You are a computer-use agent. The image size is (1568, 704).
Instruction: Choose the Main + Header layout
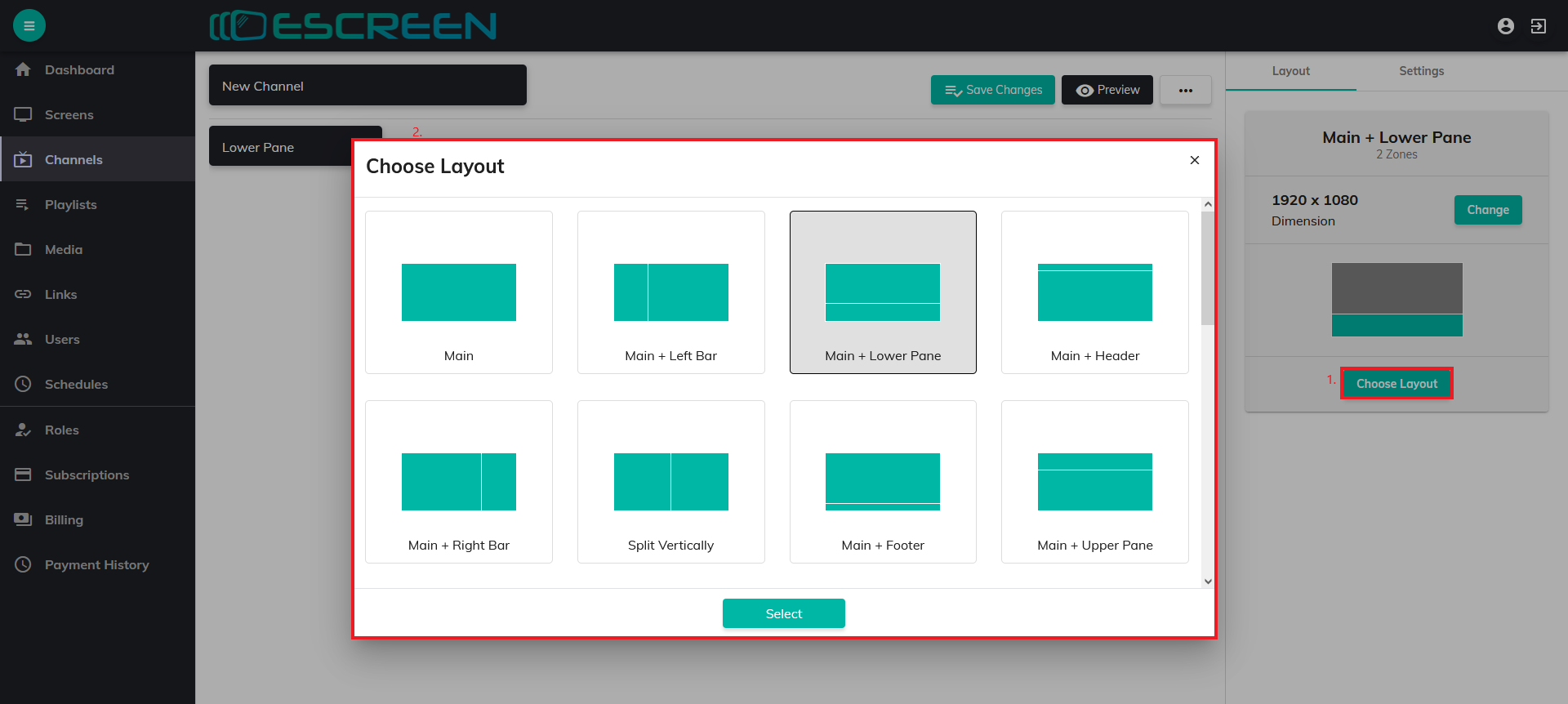pos(1094,292)
